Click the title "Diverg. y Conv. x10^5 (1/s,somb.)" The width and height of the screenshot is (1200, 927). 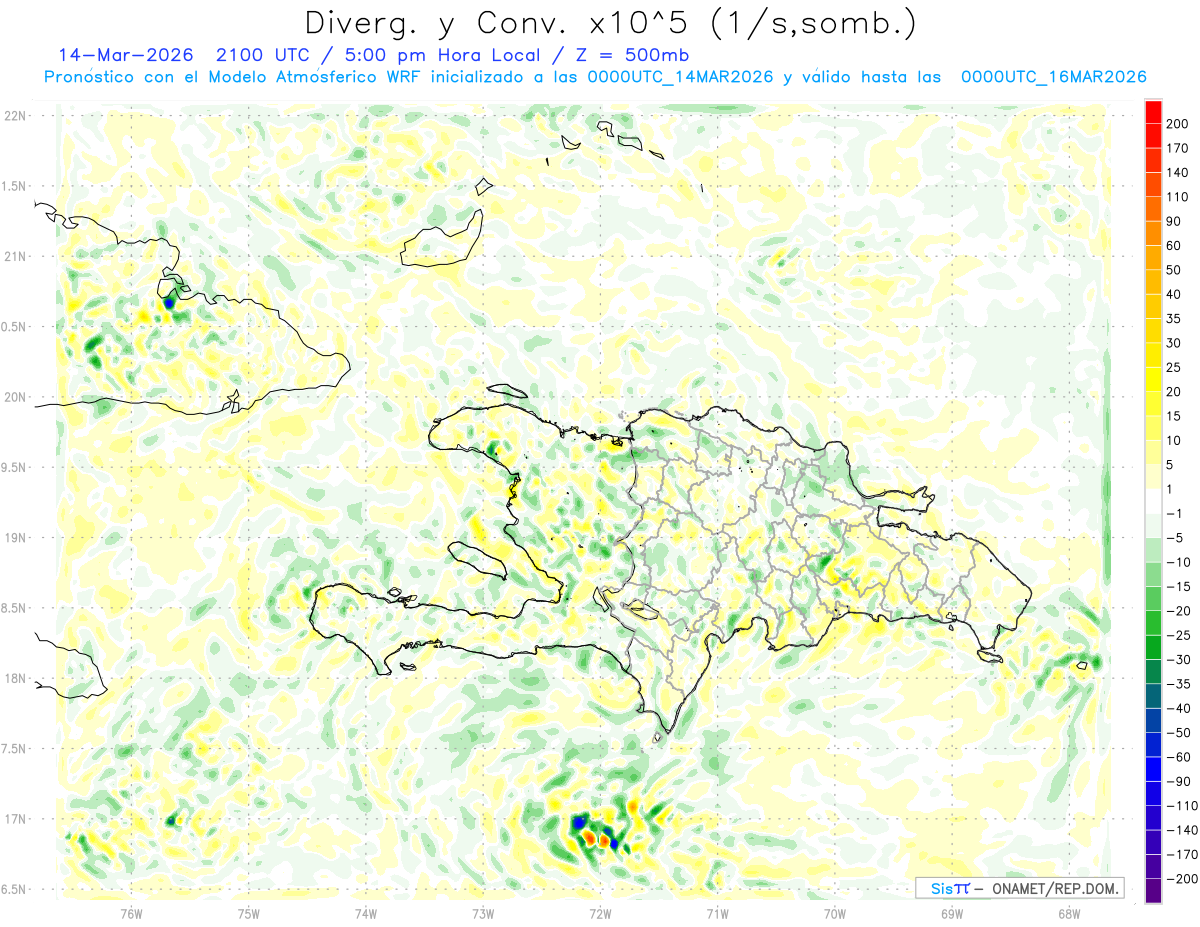[x=610, y=23]
